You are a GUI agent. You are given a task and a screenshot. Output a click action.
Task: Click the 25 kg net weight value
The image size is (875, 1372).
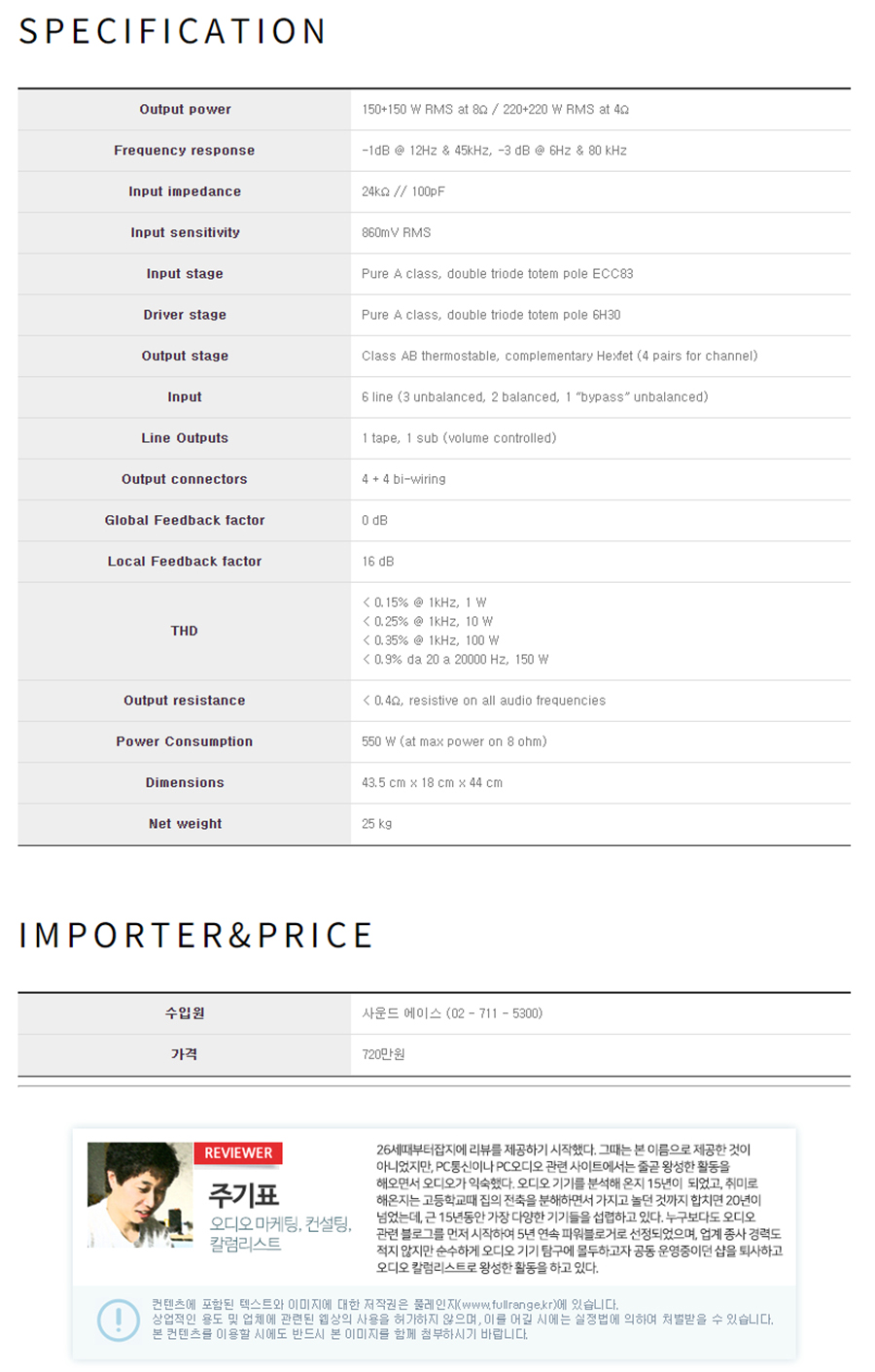point(377,824)
